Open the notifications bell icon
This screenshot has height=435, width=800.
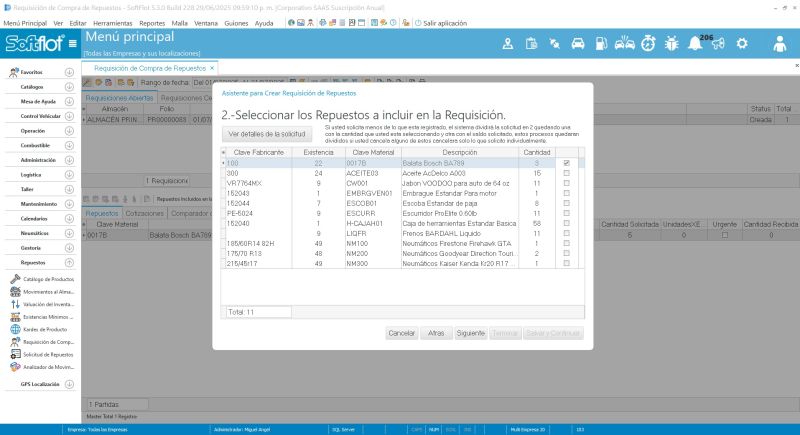[695, 43]
